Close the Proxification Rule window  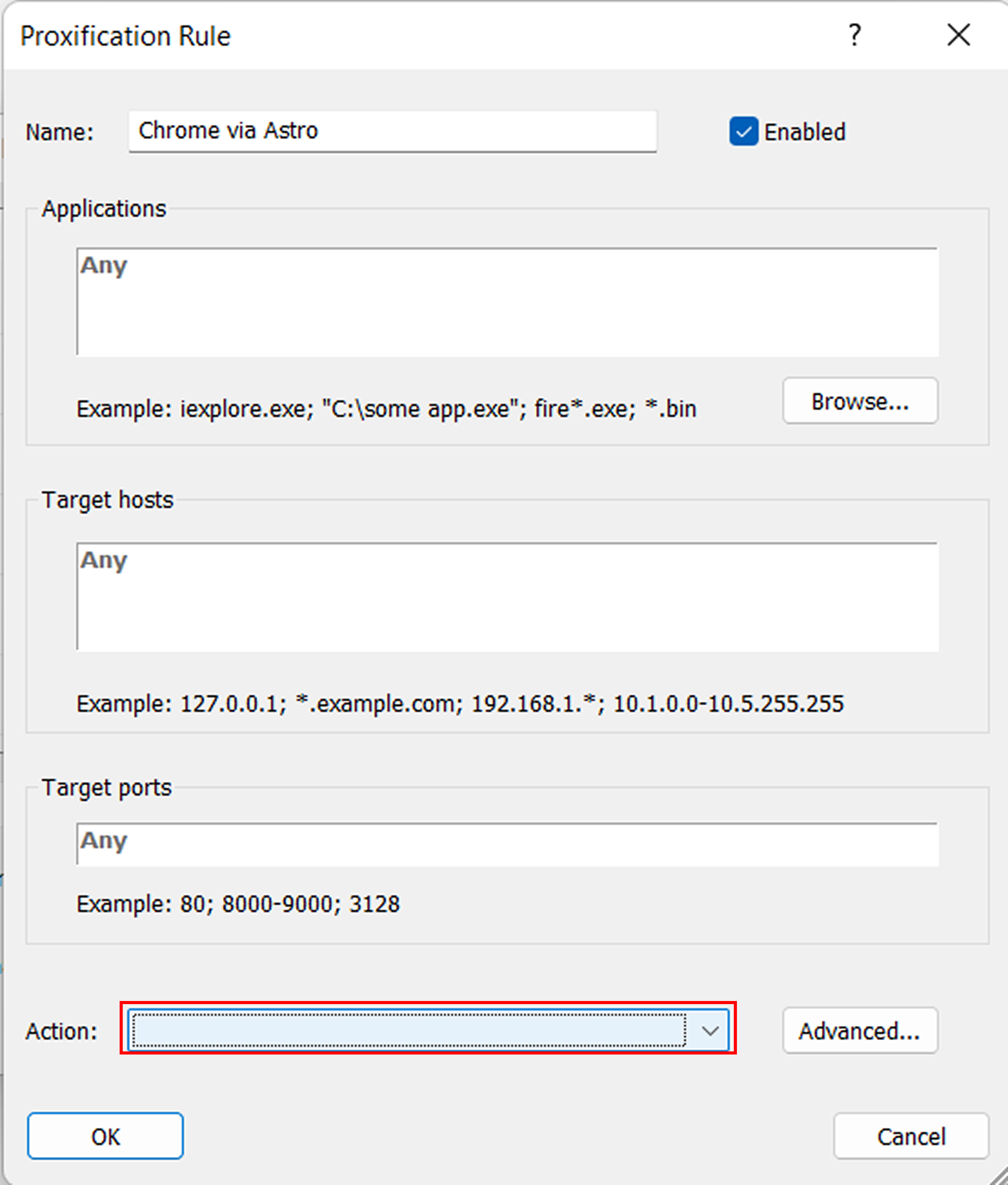[958, 36]
